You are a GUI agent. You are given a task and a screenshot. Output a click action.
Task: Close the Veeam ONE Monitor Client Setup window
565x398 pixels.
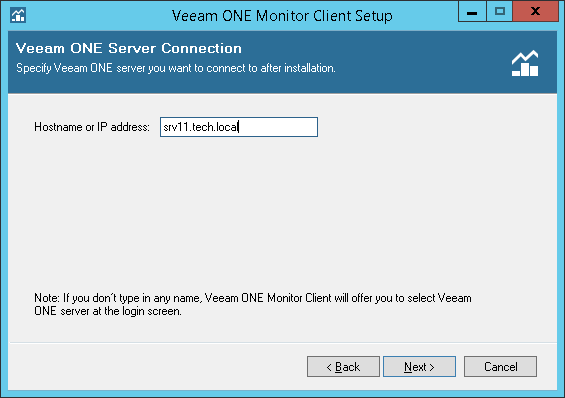[535, 12]
